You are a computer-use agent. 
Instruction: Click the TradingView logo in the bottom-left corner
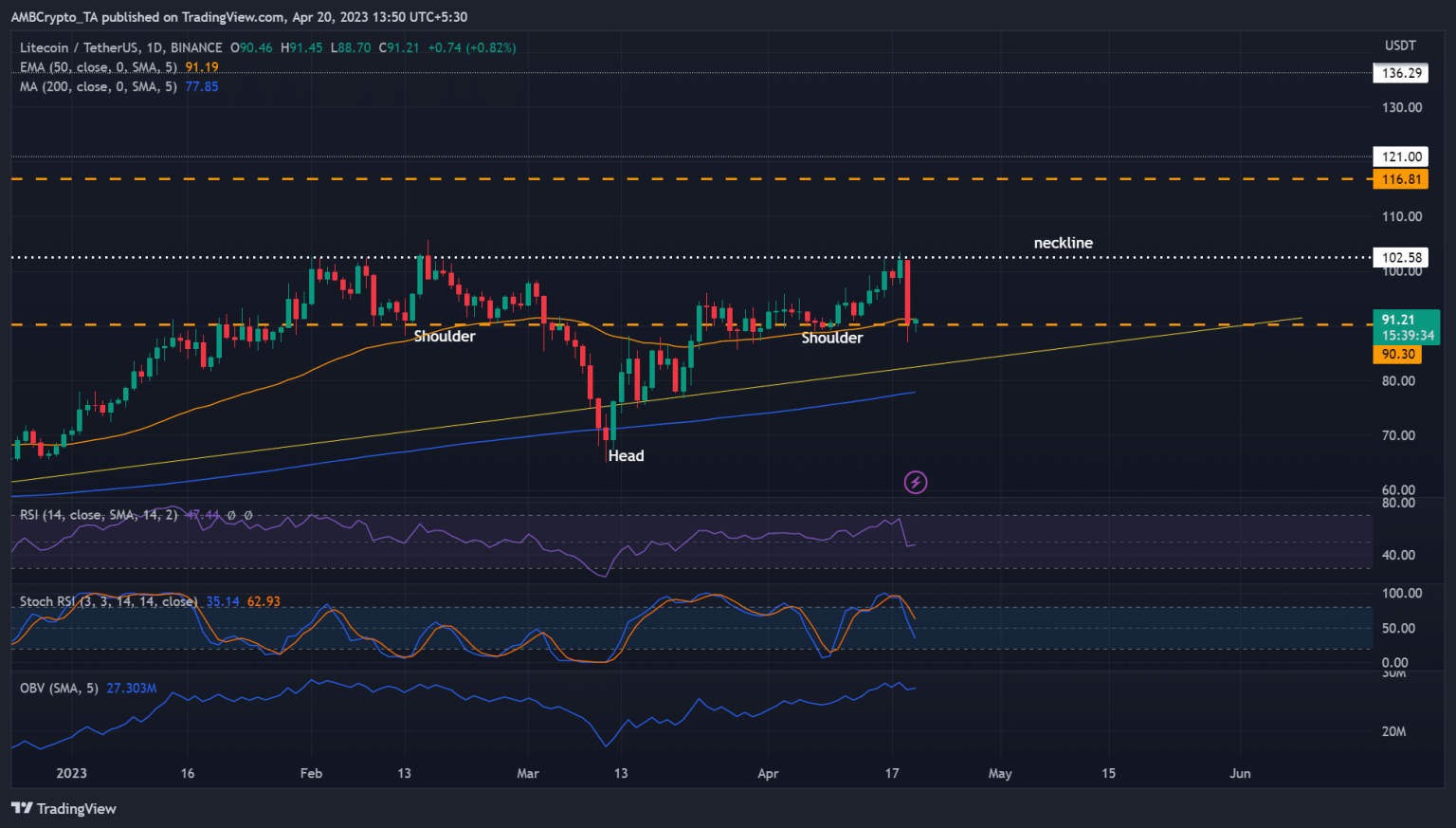(64, 808)
